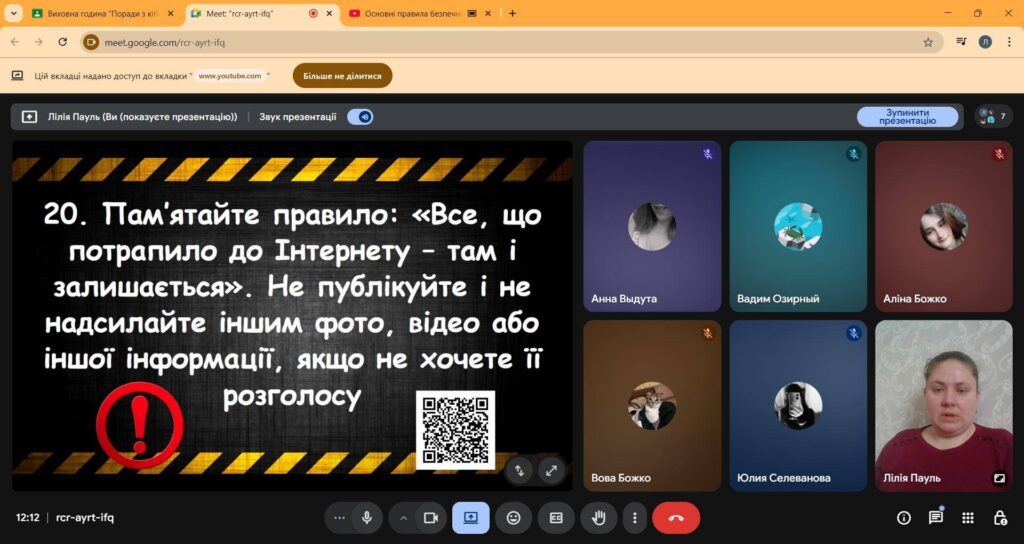Open meeting details info icon

pyautogui.click(x=904, y=518)
